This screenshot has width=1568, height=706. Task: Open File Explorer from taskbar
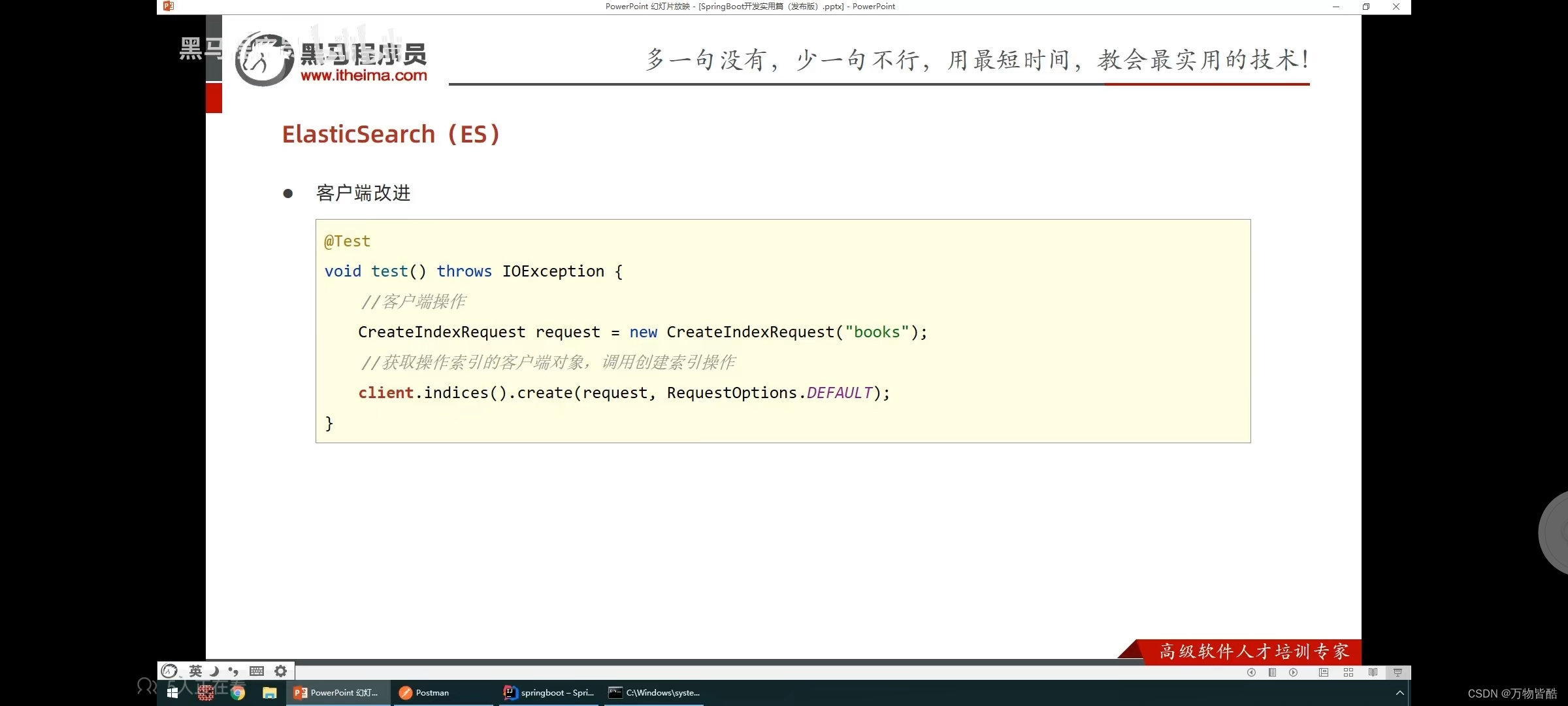click(269, 693)
